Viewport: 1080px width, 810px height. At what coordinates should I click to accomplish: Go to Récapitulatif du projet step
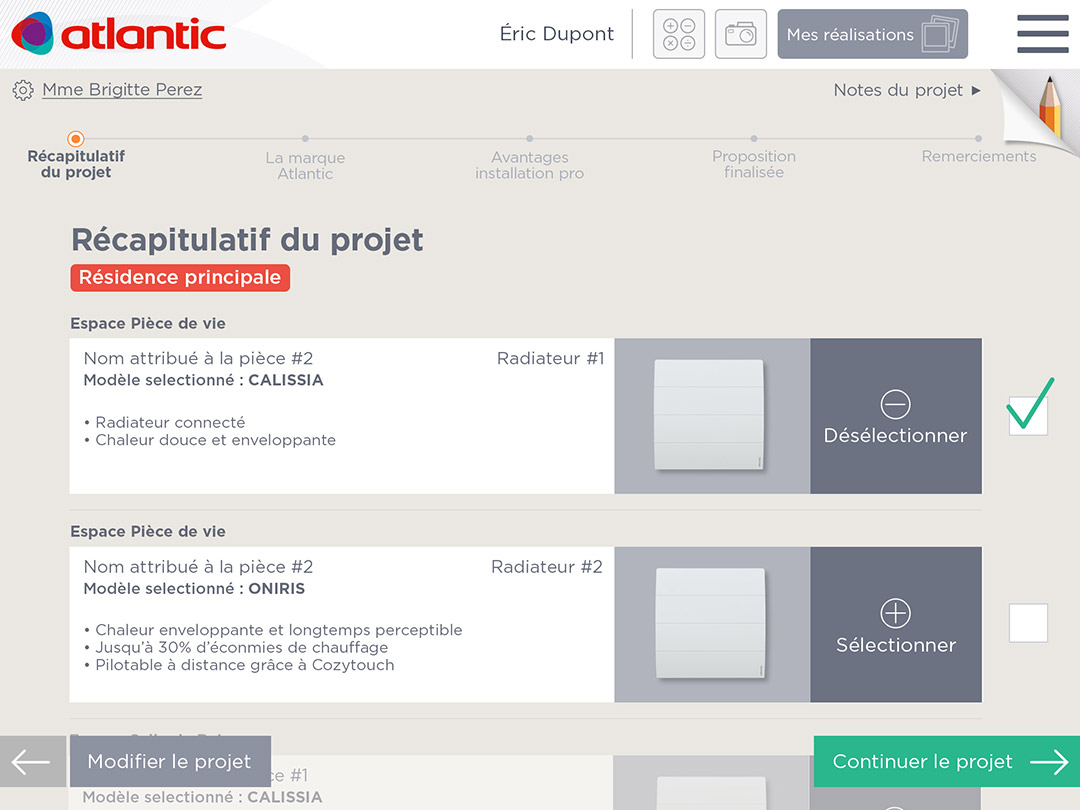pyautogui.click(x=76, y=156)
